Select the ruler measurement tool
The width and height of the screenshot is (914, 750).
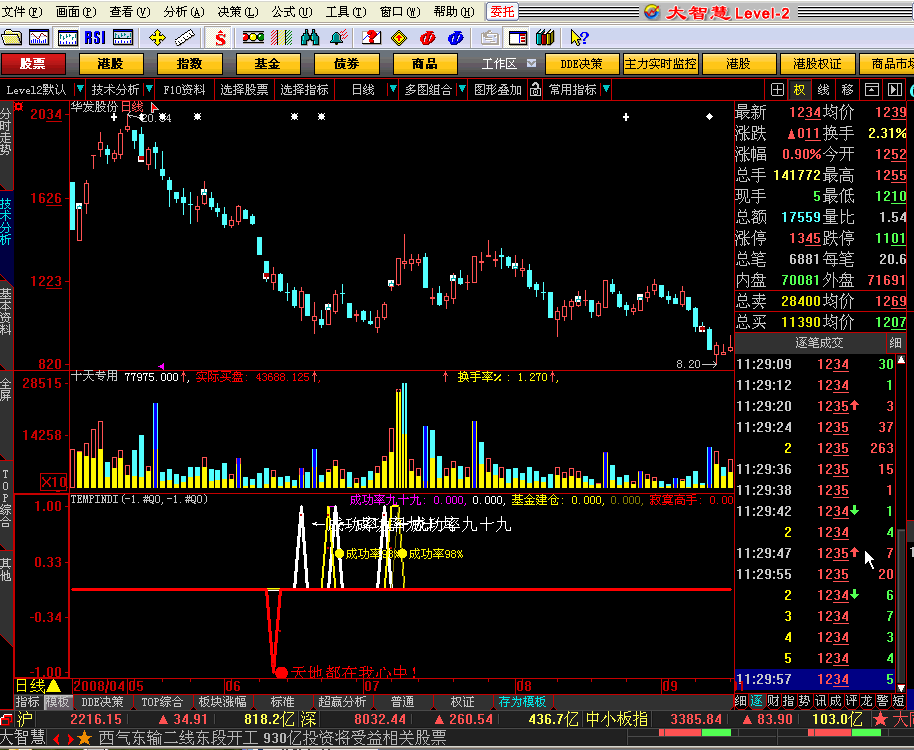coord(185,38)
